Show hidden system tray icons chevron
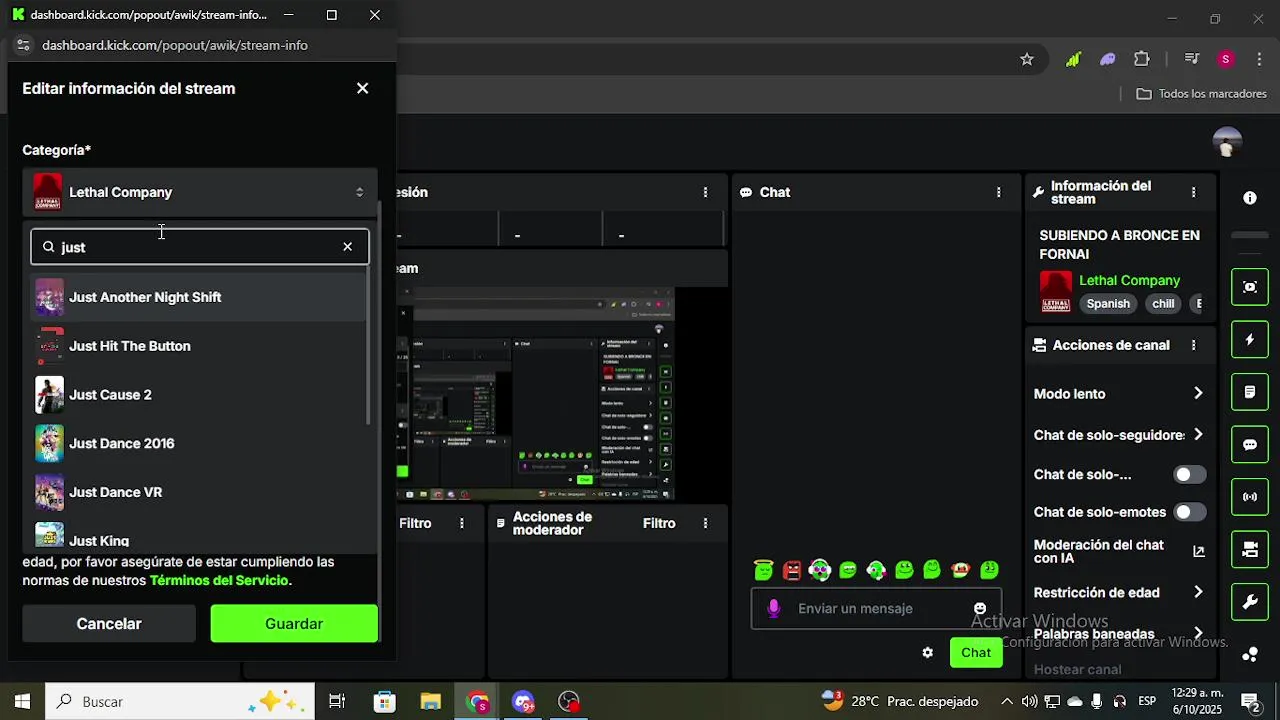 pyautogui.click(x=1007, y=702)
